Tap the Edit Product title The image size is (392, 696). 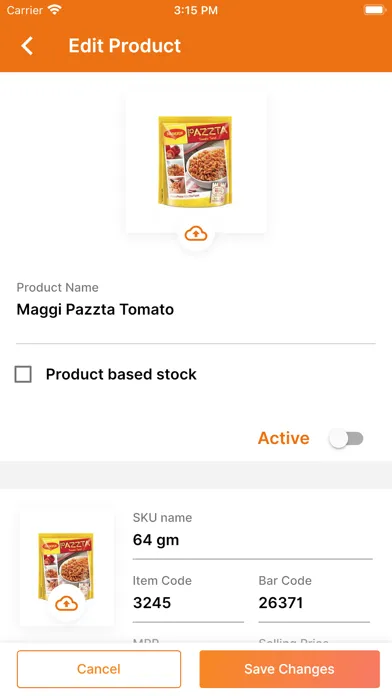pyautogui.click(x=125, y=46)
